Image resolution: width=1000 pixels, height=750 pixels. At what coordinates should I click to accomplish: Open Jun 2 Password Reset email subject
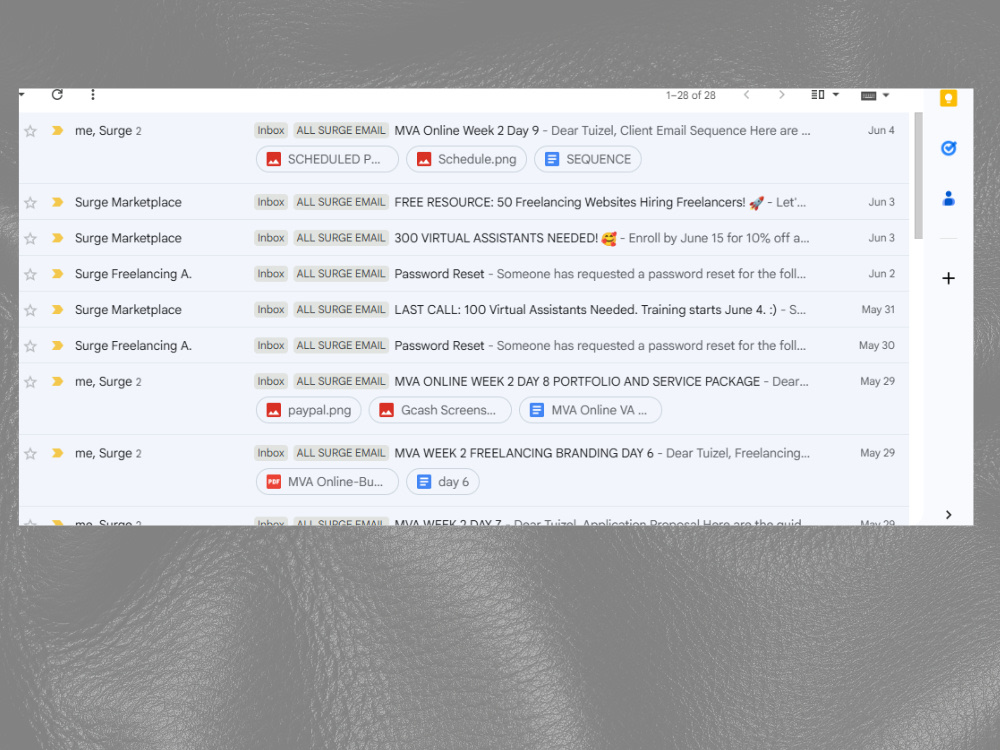(x=439, y=274)
